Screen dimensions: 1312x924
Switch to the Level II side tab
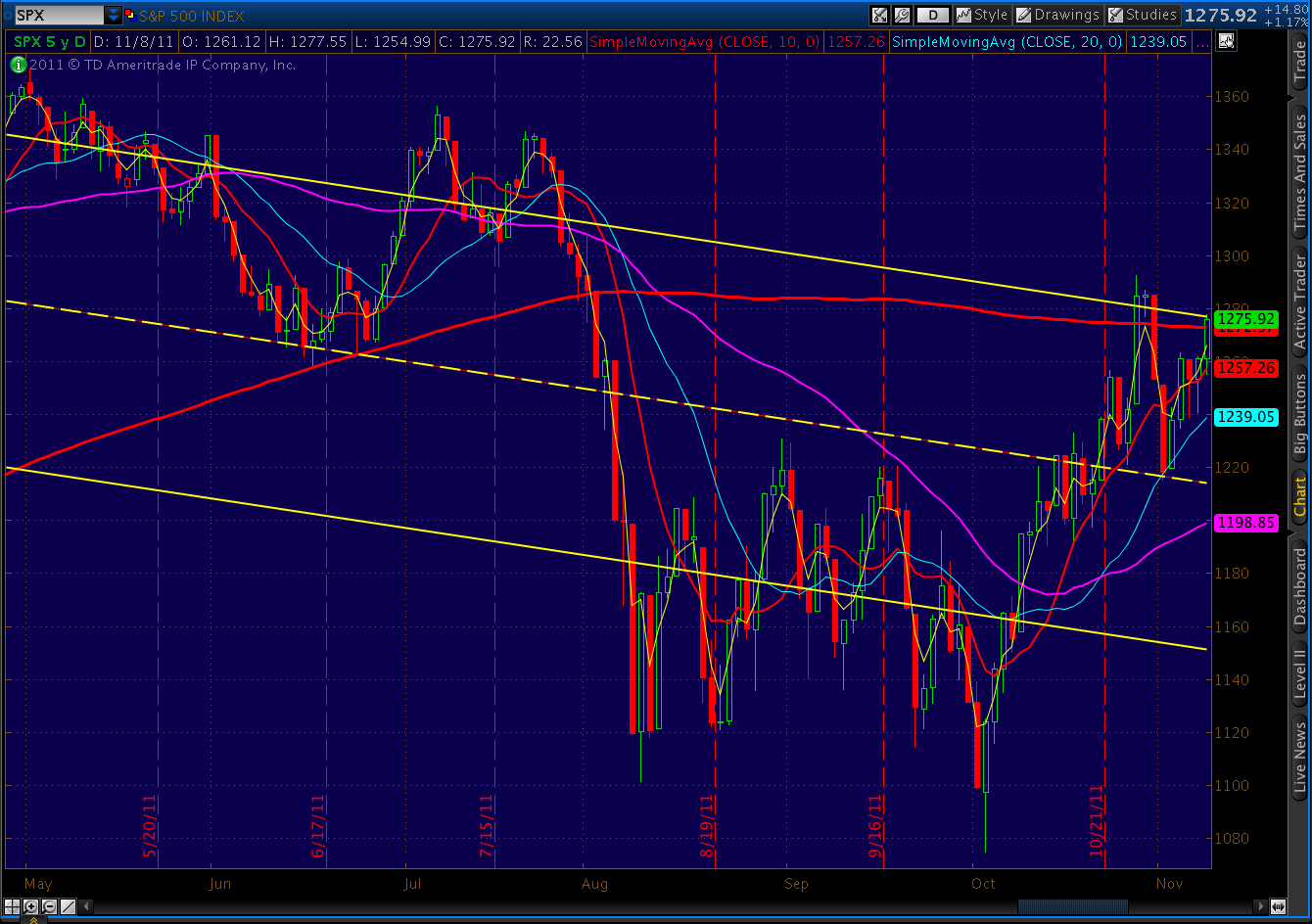point(1299,674)
